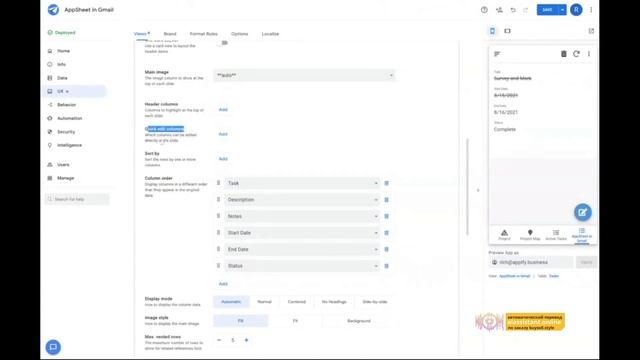Add a Sort by entry
Viewport: 640px width, 360px height.
point(223,159)
